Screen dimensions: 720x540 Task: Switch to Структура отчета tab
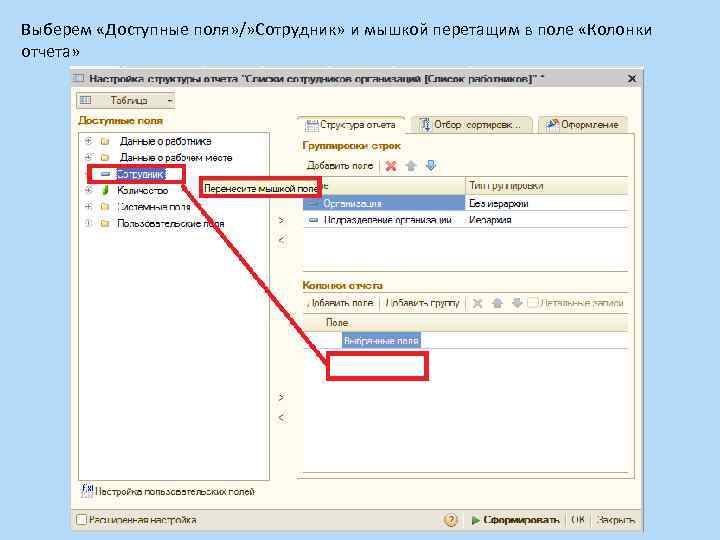click(351, 125)
